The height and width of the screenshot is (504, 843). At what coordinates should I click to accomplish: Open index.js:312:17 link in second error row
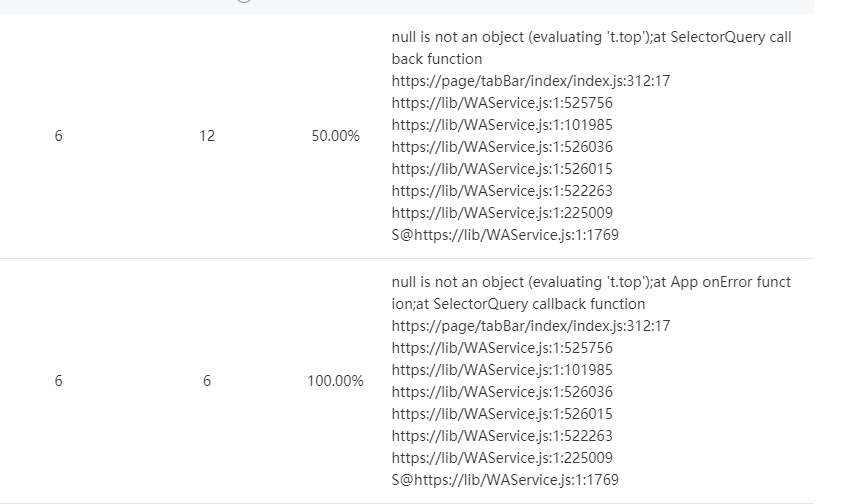click(x=531, y=326)
